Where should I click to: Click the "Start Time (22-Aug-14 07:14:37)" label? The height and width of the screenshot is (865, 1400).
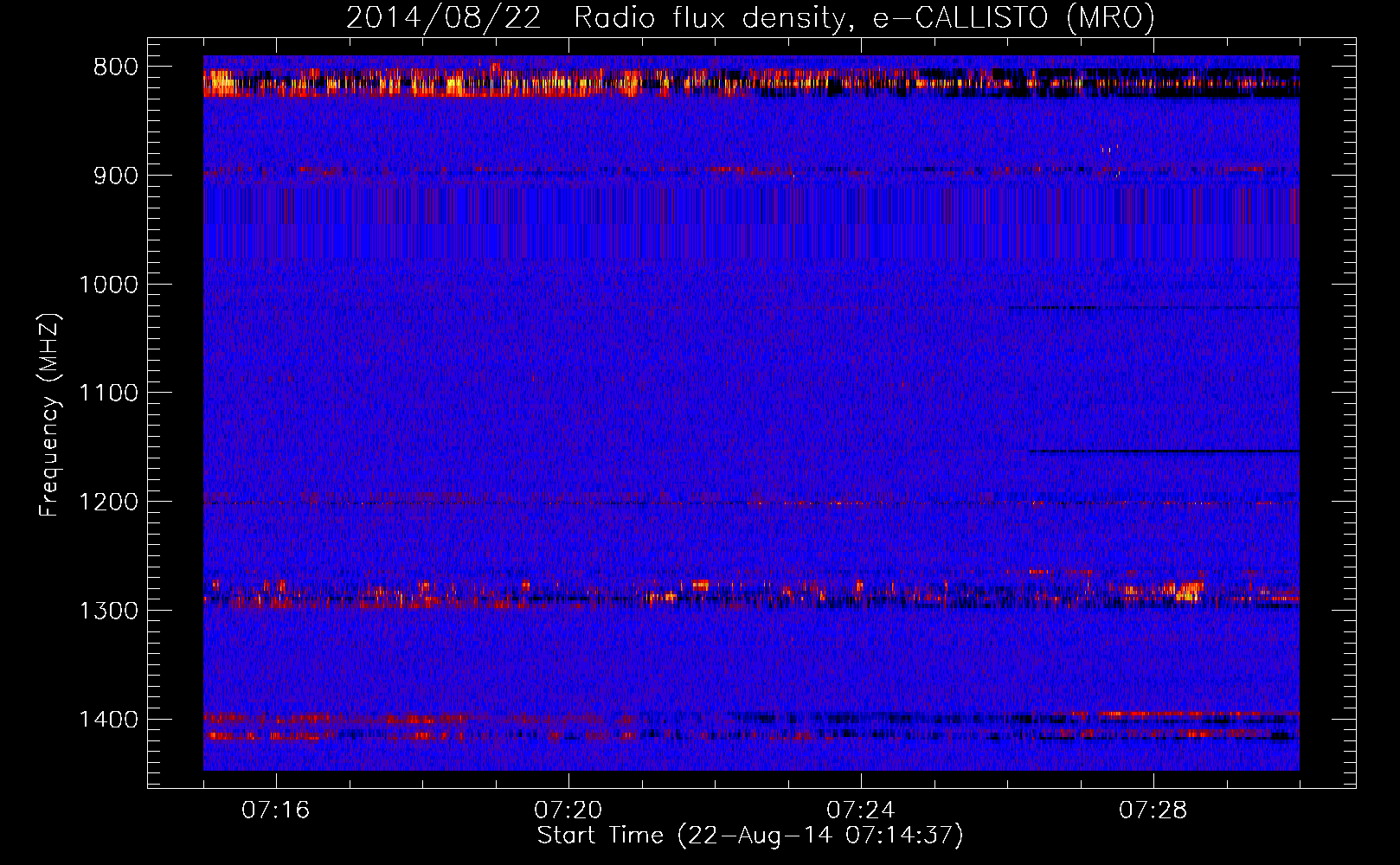750,836
